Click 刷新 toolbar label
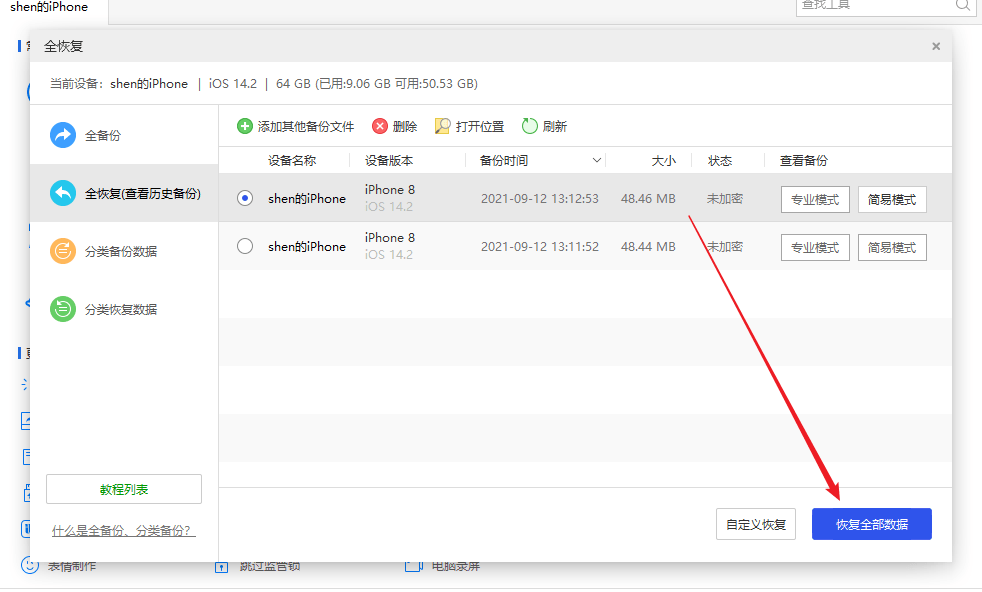 (554, 127)
